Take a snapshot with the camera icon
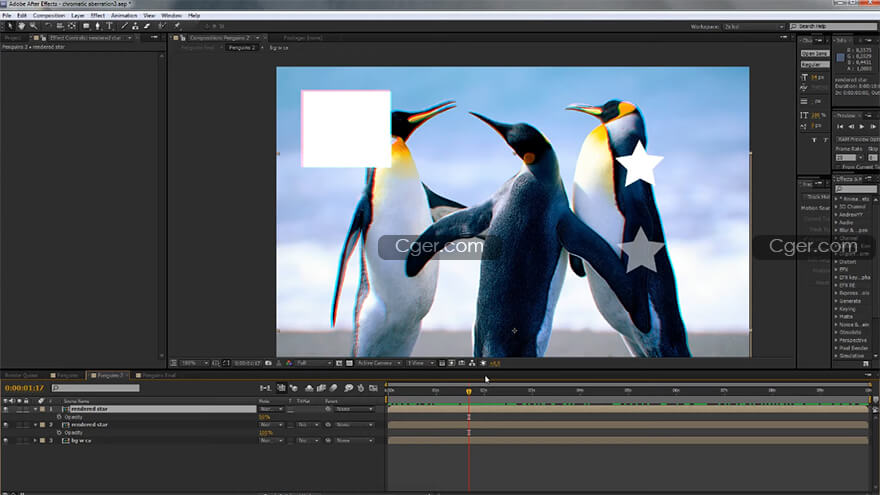This screenshot has width=880, height=495. click(x=268, y=363)
